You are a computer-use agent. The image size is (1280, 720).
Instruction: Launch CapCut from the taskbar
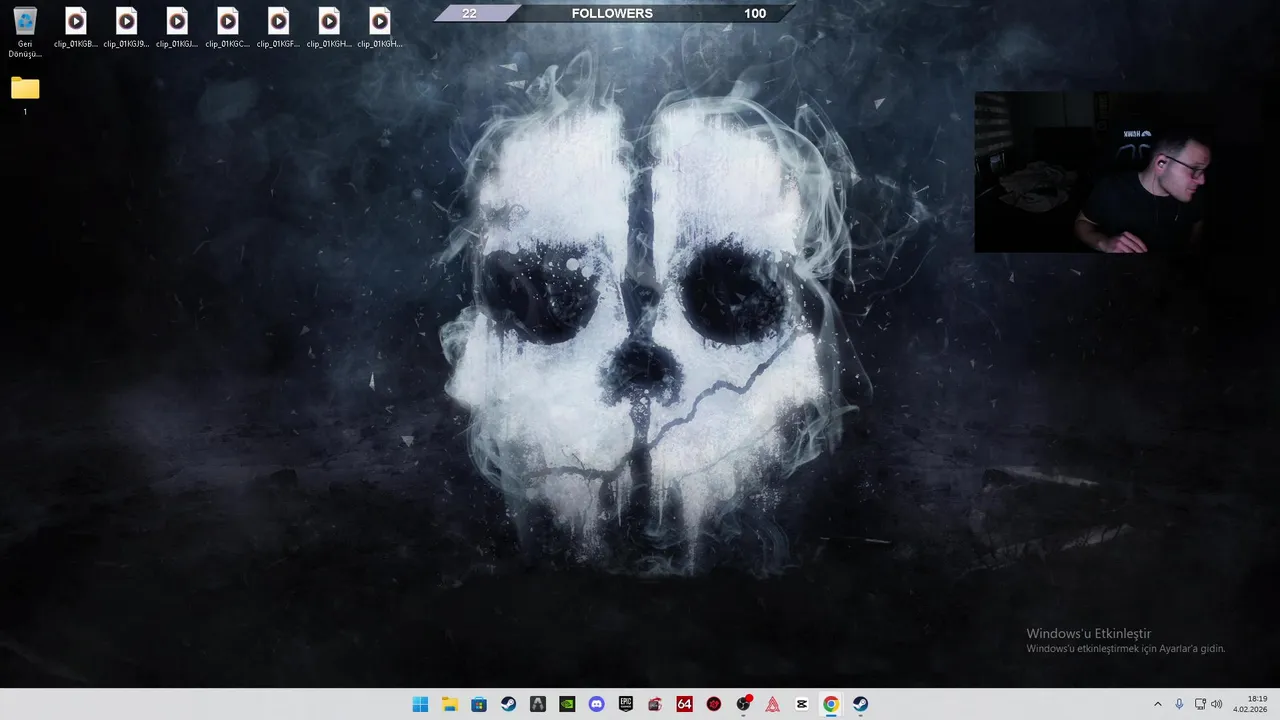[x=802, y=704]
